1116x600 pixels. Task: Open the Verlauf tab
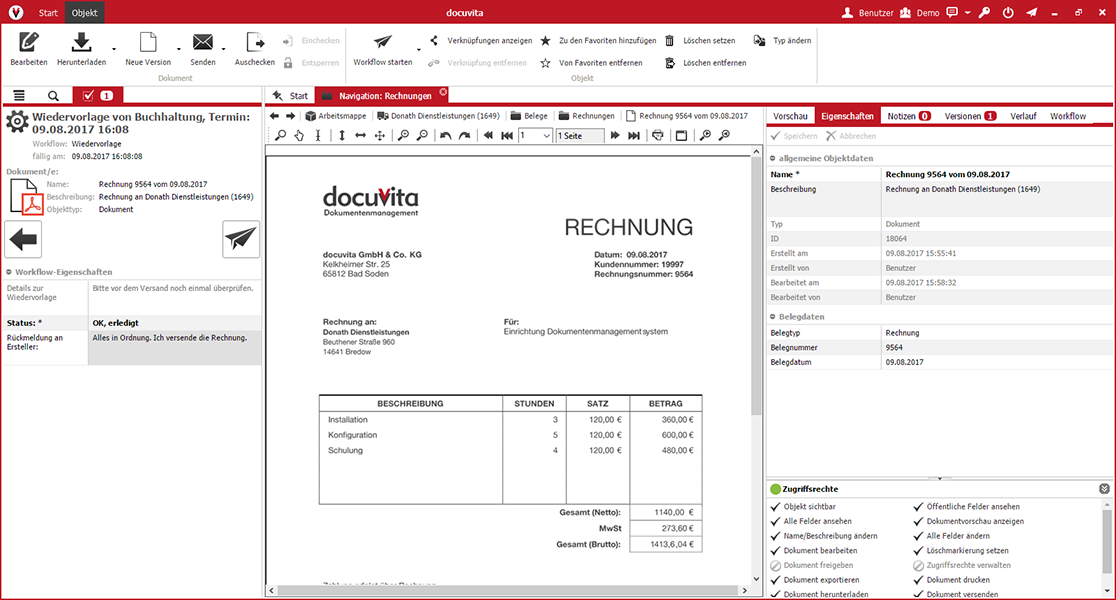click(1023, 116)
